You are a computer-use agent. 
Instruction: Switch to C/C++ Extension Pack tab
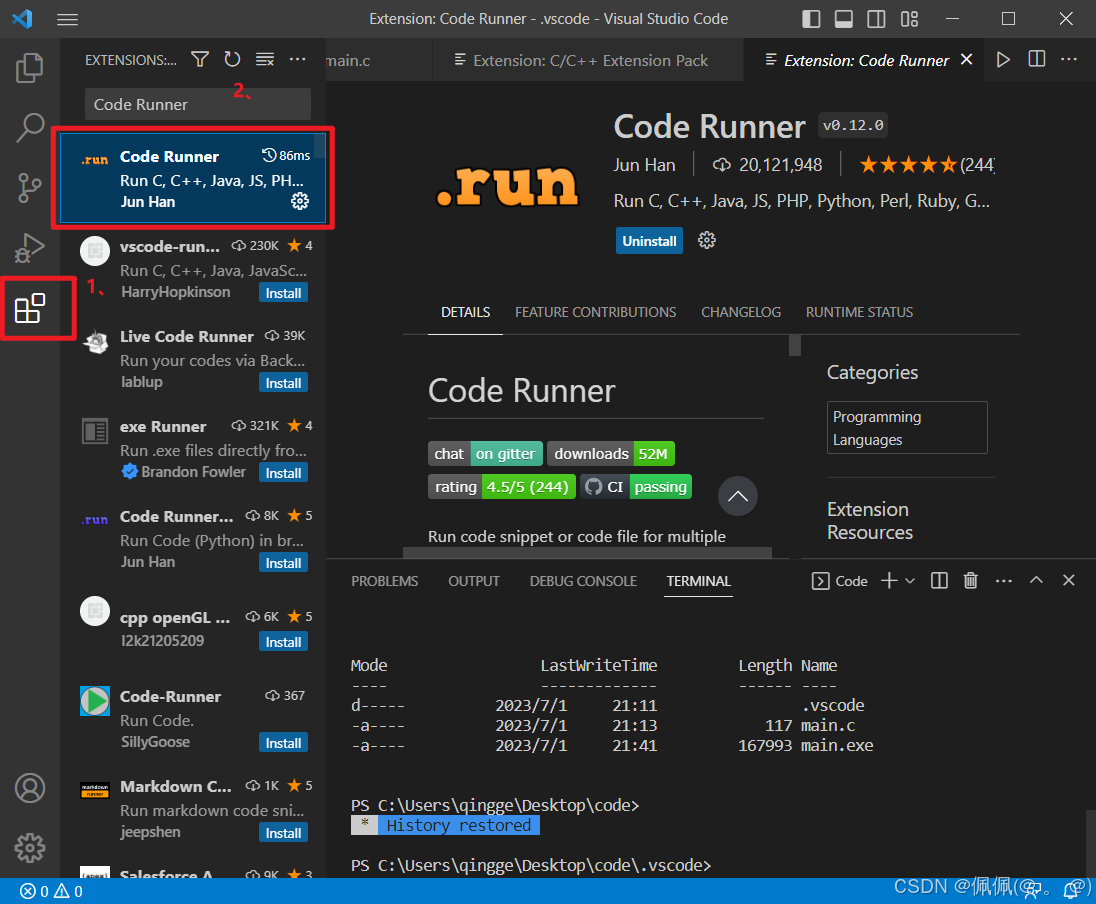[x=589, y=61]
